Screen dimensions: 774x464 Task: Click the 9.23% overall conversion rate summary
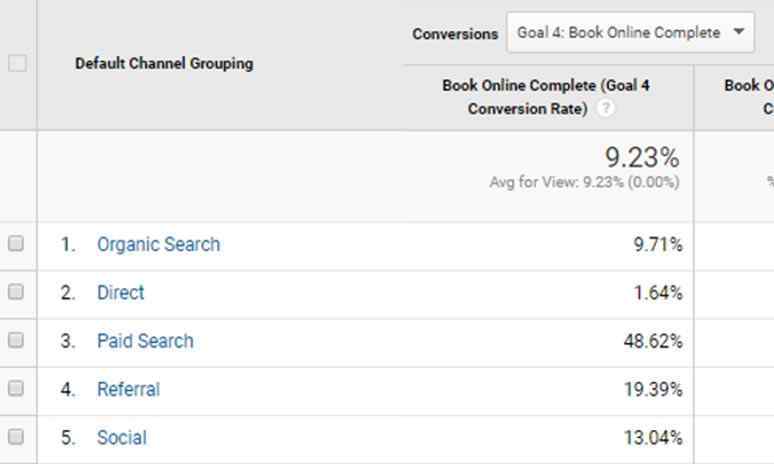tap(641, 158)
